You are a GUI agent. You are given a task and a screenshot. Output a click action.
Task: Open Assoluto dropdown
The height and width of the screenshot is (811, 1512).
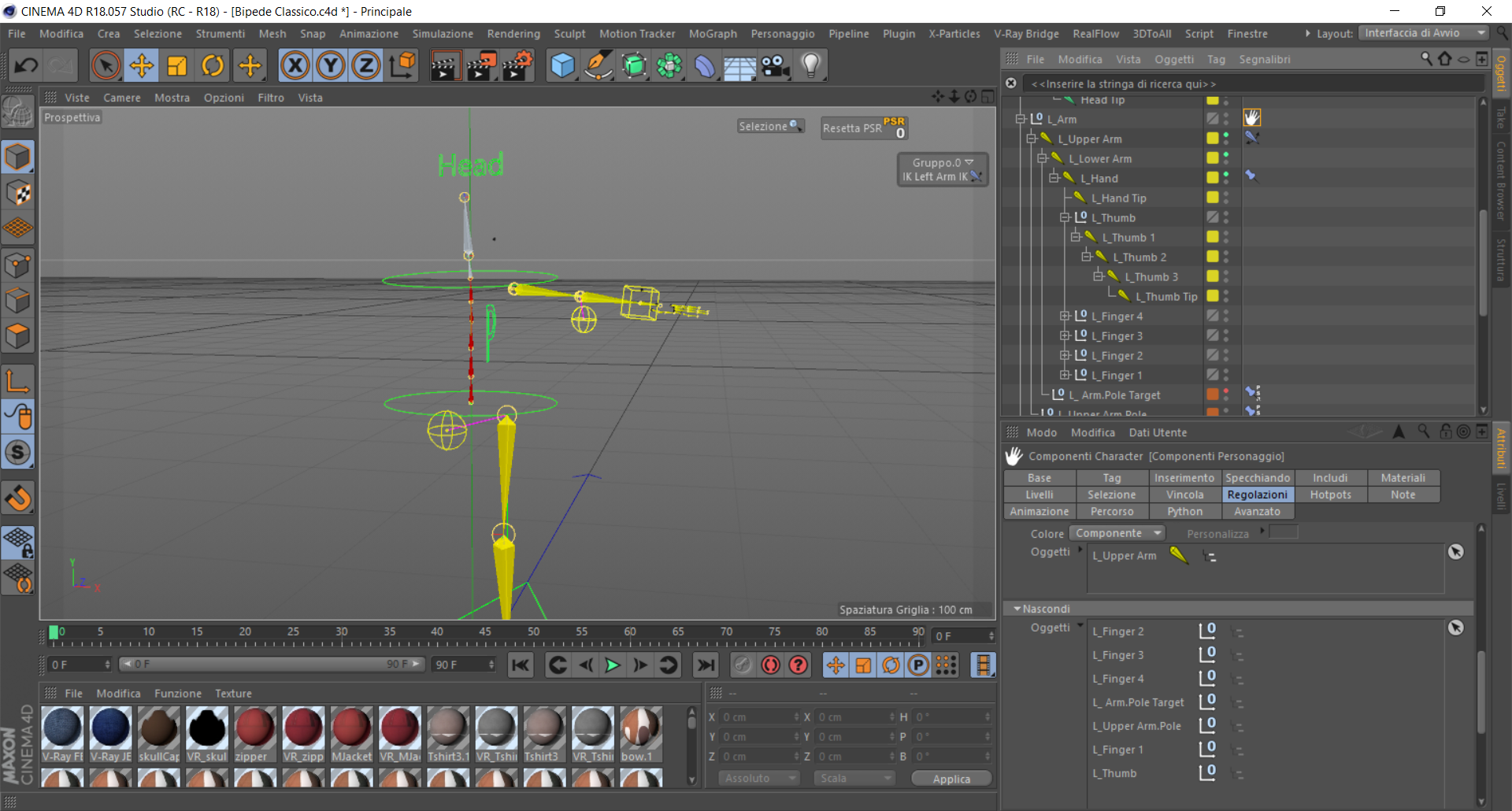(758, 778)
